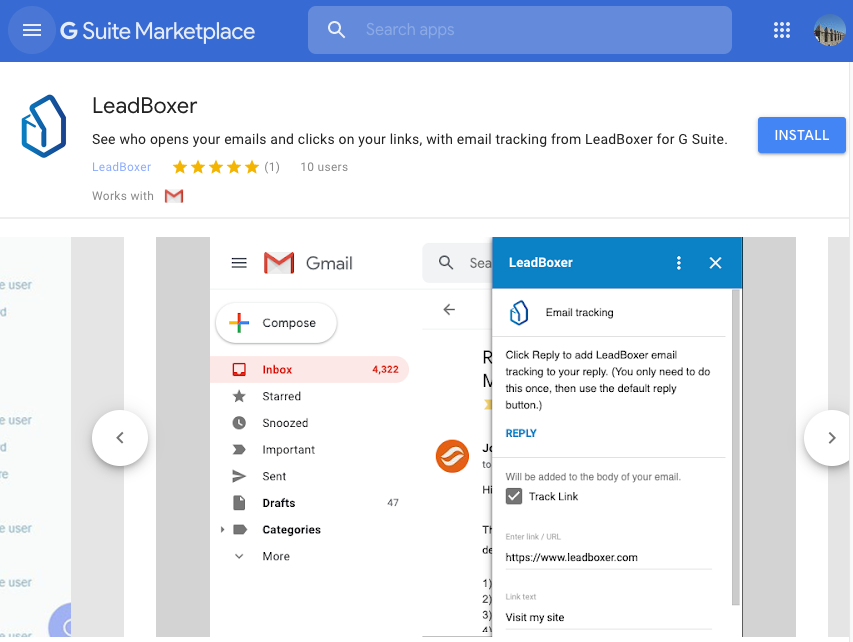The height and width of the screenshot is (642, 853).
Task: Open the LeadBoxer developer link
Action: (121, 167)
